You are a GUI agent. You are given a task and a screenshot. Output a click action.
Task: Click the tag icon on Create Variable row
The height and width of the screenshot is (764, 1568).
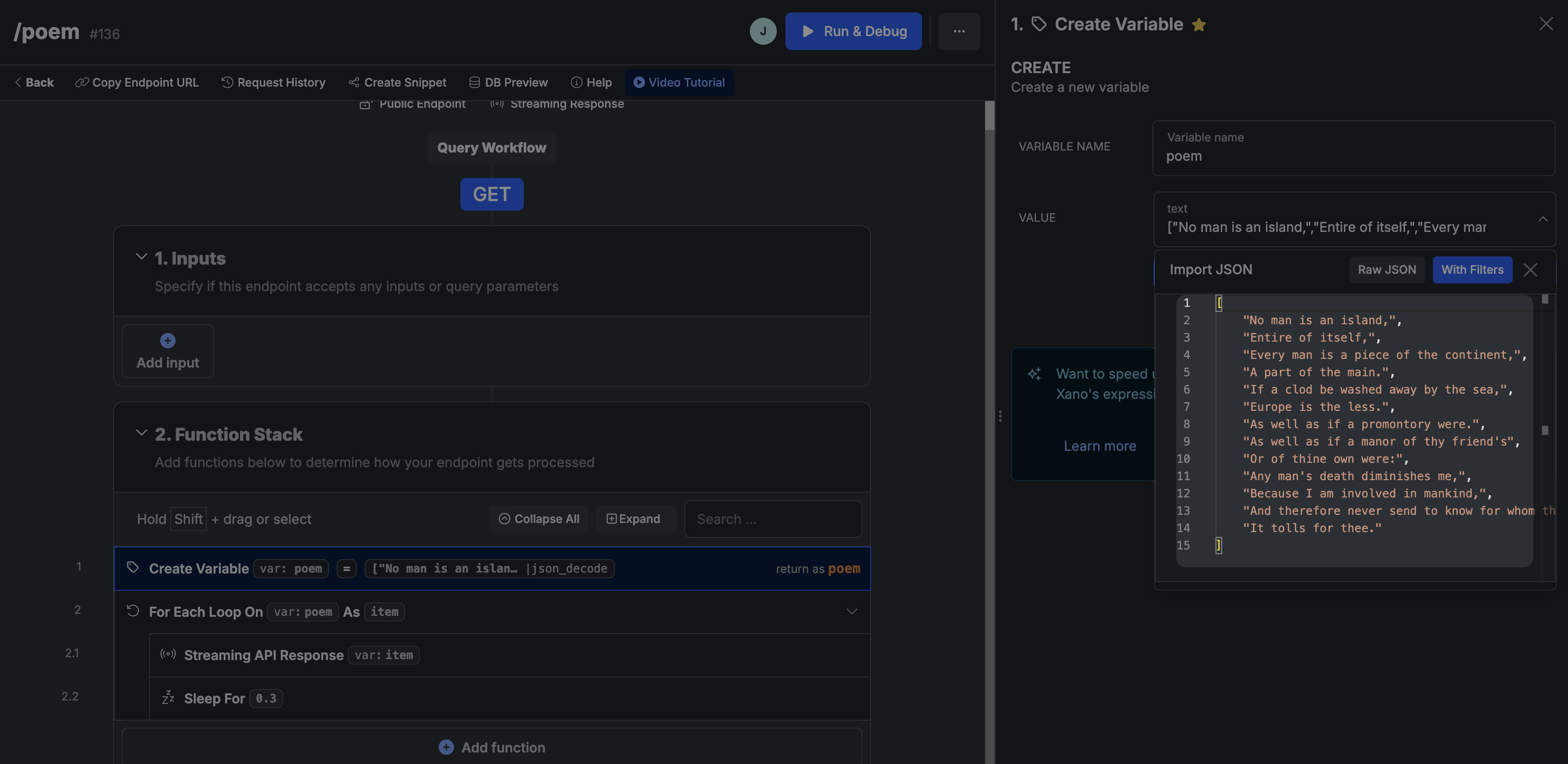coord(133,567)
